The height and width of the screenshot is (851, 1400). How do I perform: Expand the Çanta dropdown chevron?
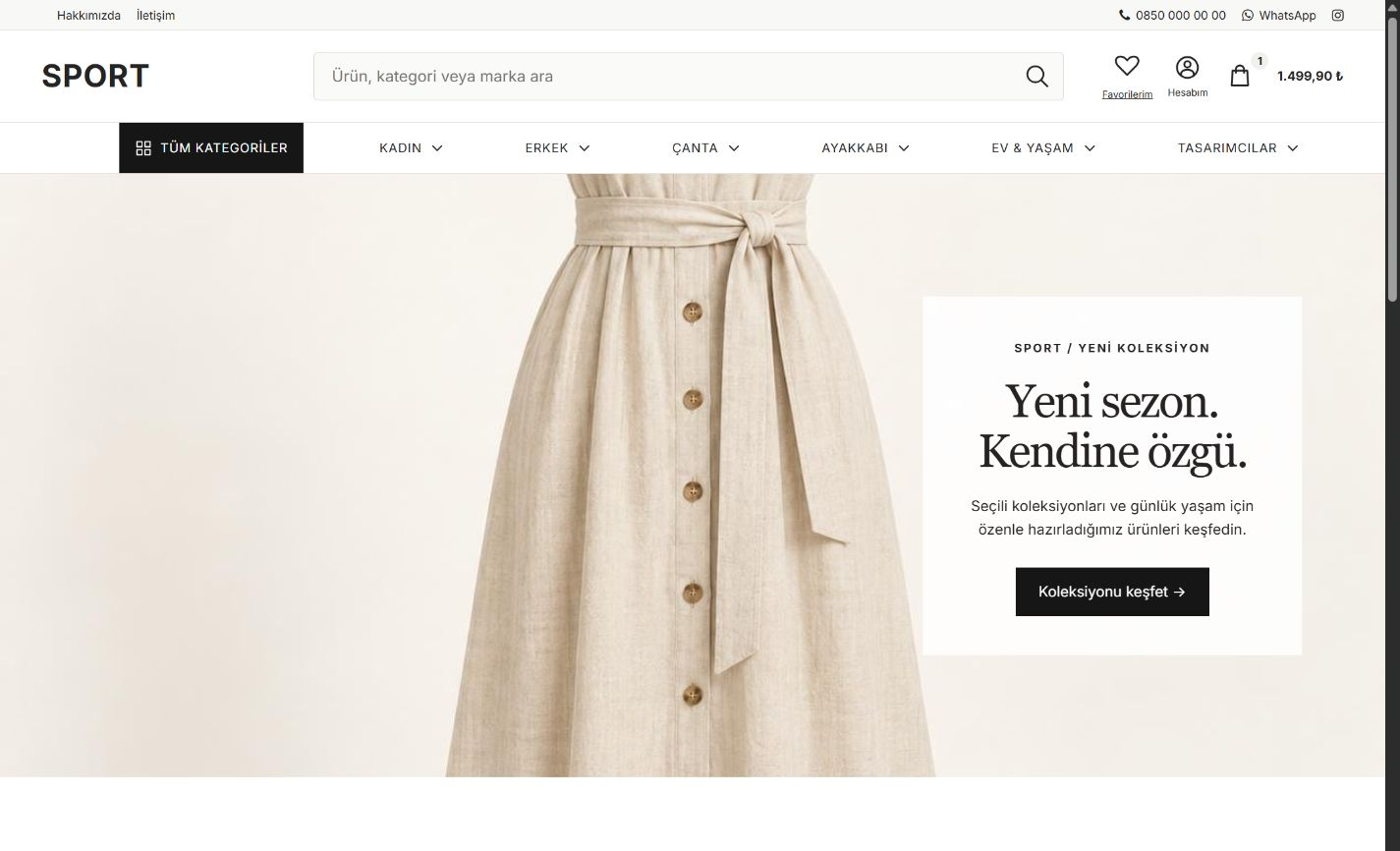(x=734, y=148)
